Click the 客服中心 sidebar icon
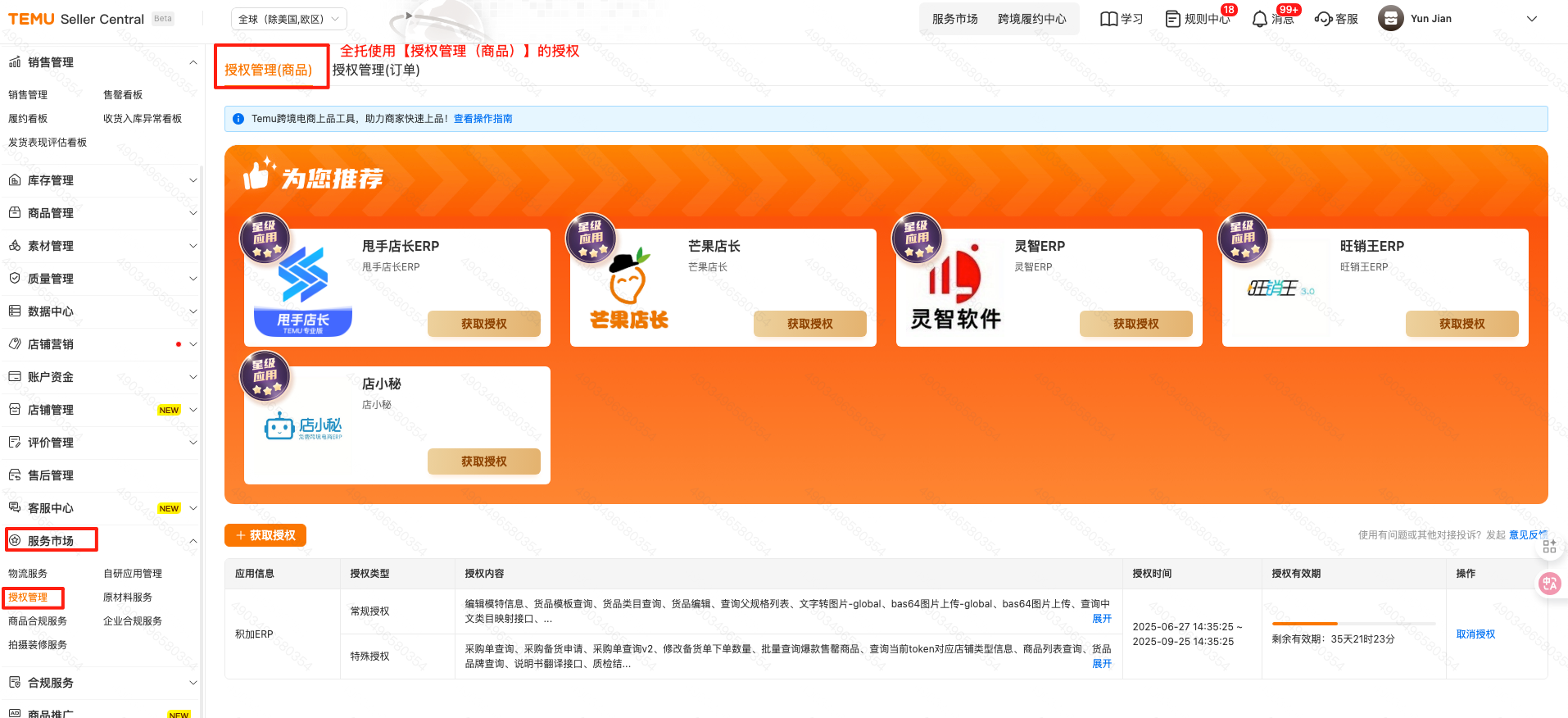The width and height of the screenshot is (1568, 718). coord(15,508)
